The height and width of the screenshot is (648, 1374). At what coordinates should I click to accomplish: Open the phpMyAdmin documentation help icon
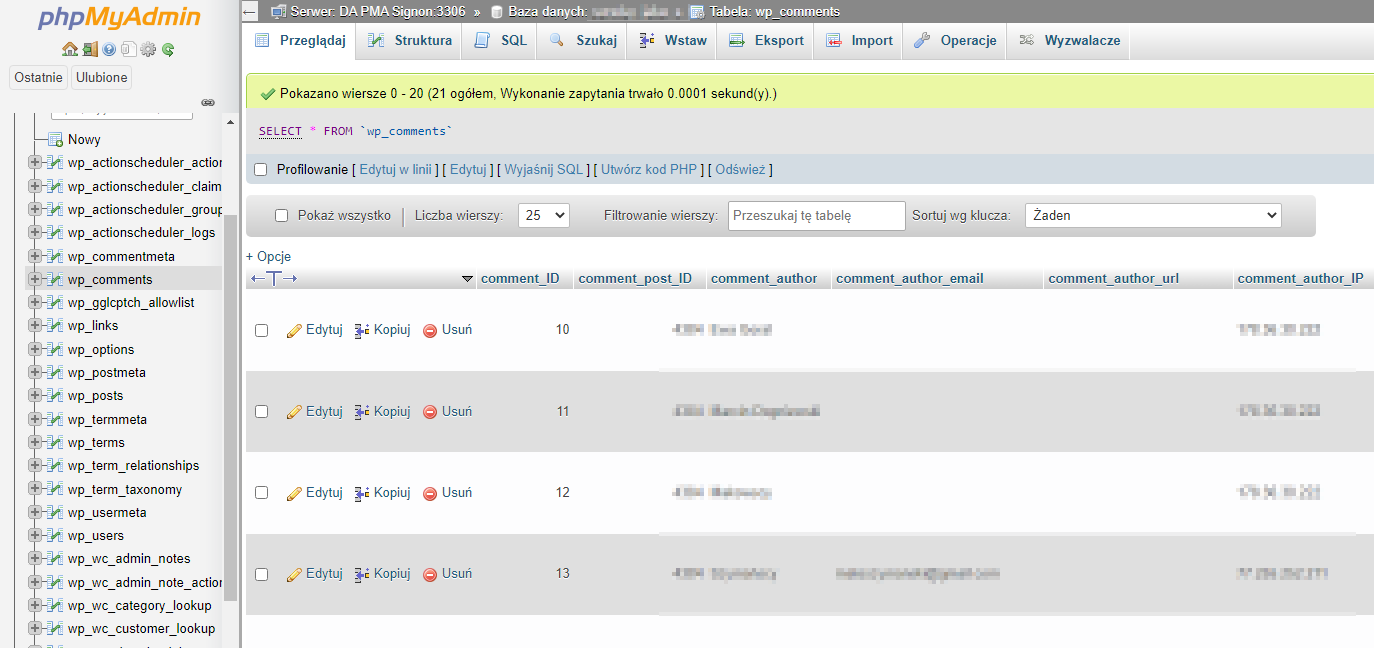pyautogui.click(x=109, y=49)
